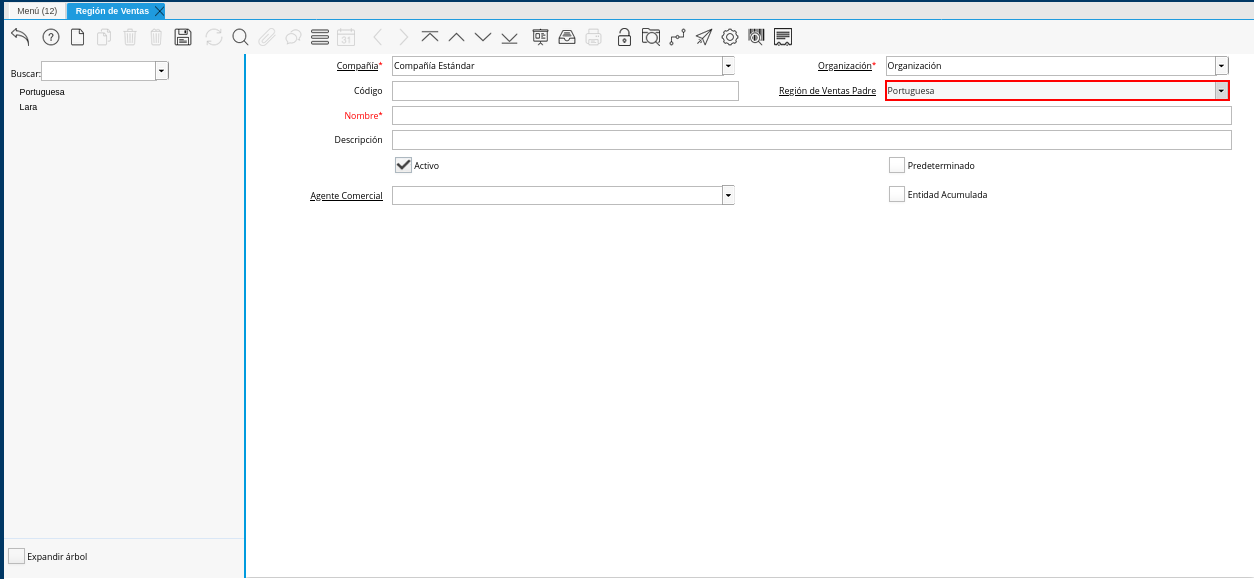This screenshot has height=579, width=1254.
Task: Expand the Región de Ventas Padre dropdown
Action: pyautogui.click(x=1221, y=91)
